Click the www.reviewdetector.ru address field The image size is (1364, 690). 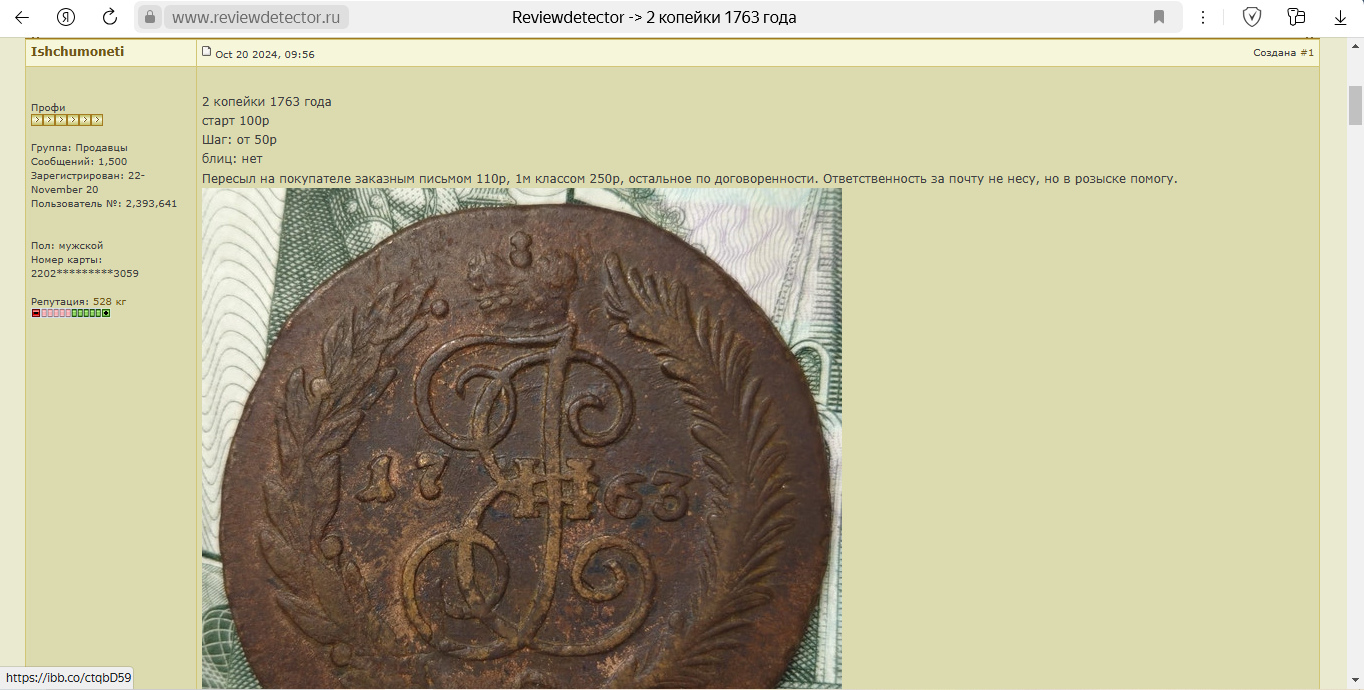(x=256, y=17)
